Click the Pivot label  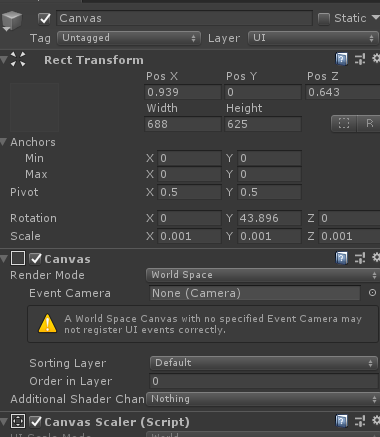pos(24,192)
